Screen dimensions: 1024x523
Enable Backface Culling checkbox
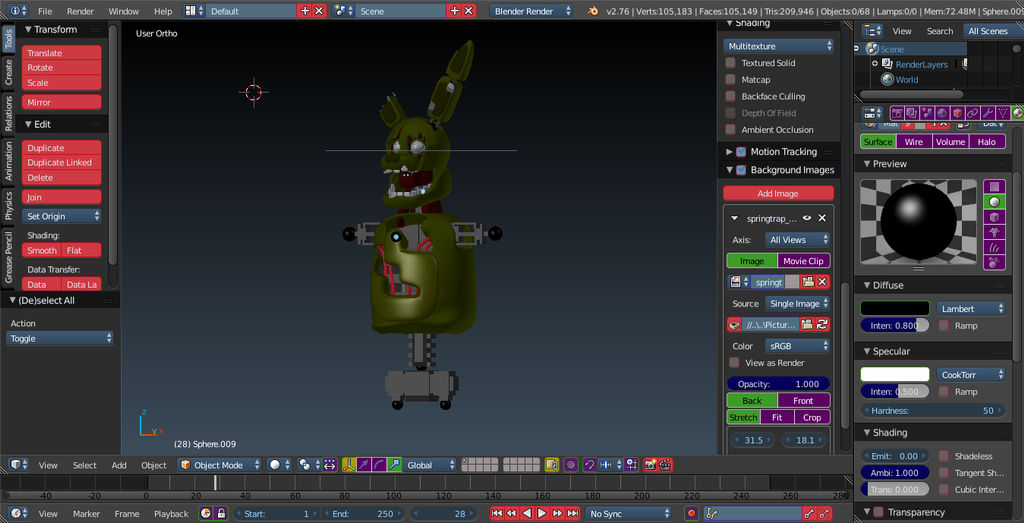(x=731, y=96)
